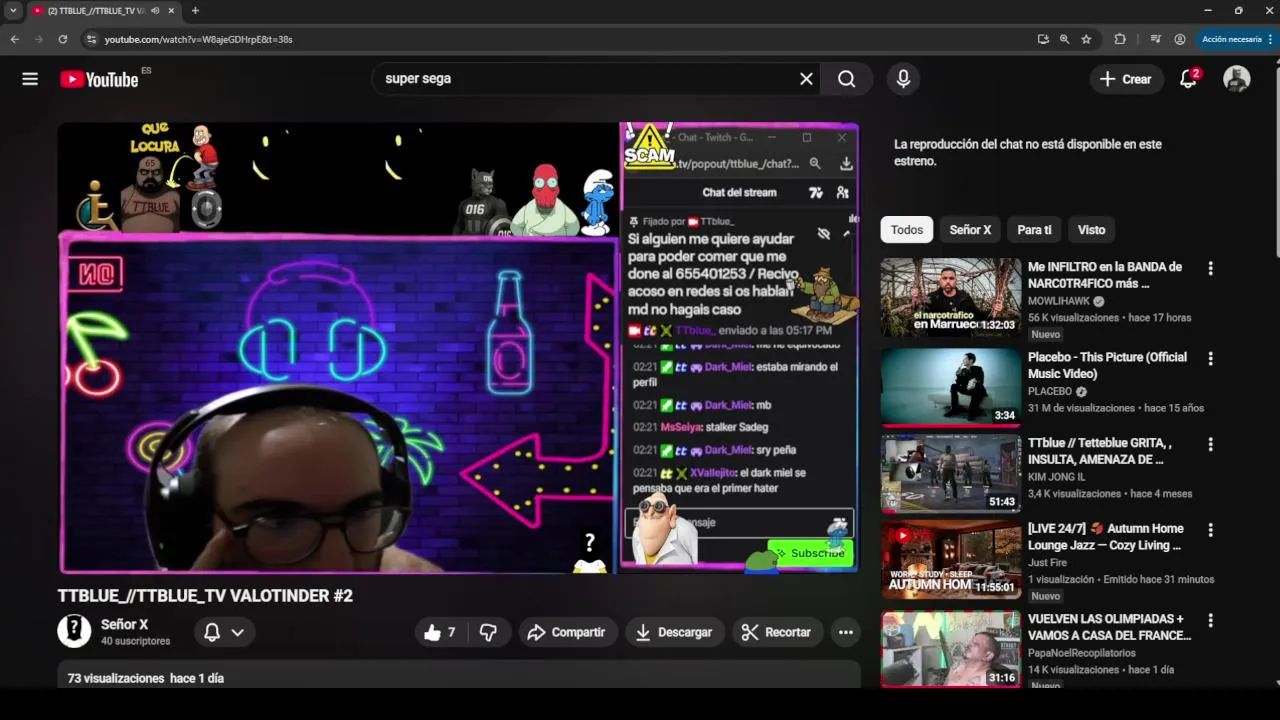
Task: Go to YouTube home via the logo
Action: pyautogui.click(x=99, y=79)
